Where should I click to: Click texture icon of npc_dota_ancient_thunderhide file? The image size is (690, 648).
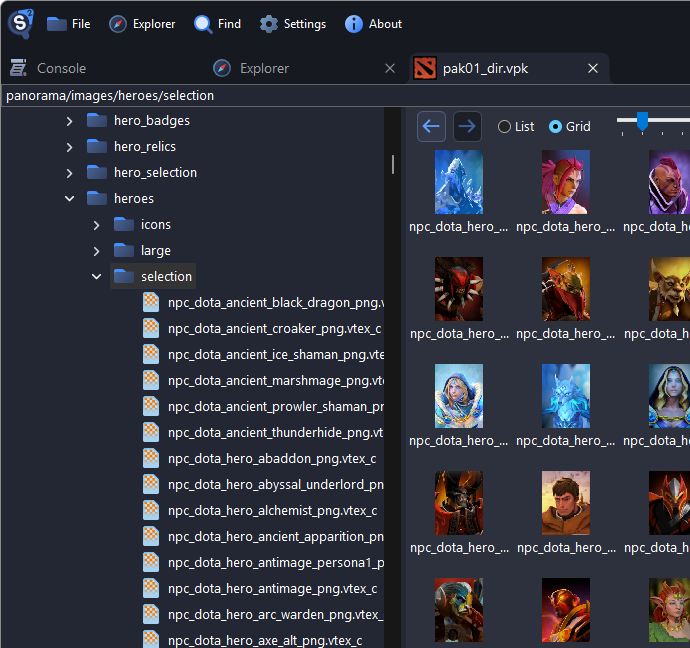(x=151, y=432)
